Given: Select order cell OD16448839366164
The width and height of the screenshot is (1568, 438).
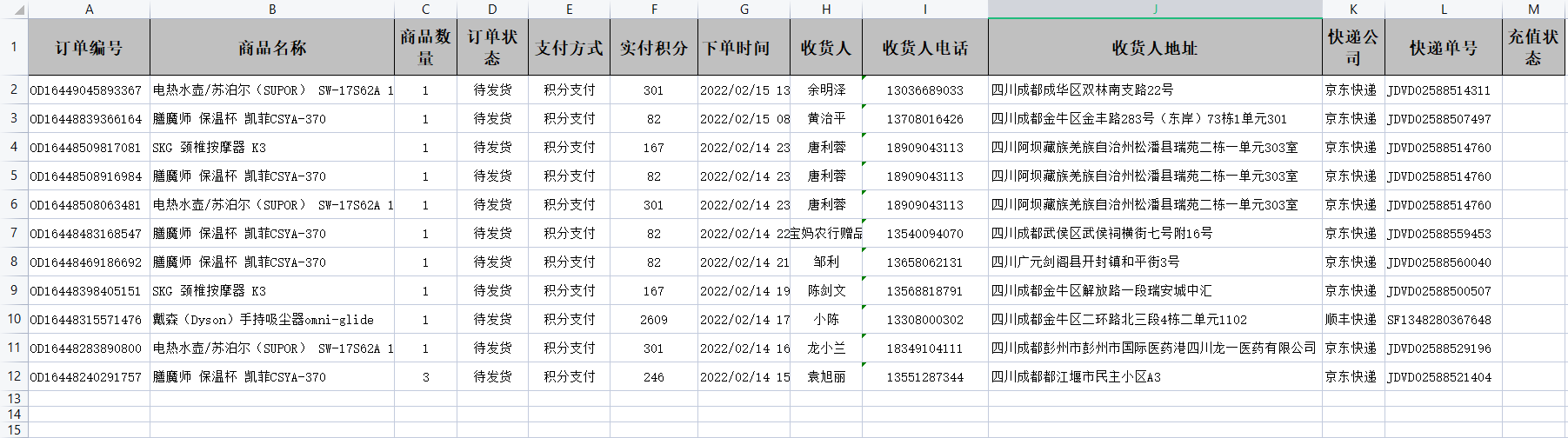Looking at the screenshot, I should coord(89,118).
